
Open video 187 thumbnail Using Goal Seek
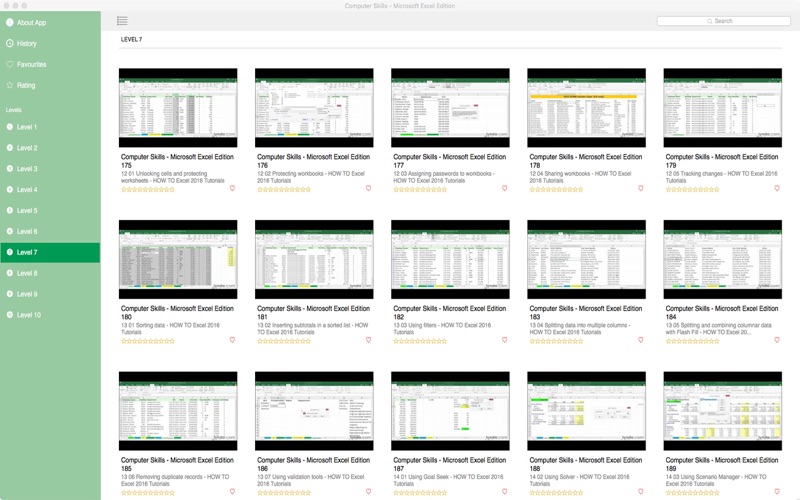coord(451,411)
